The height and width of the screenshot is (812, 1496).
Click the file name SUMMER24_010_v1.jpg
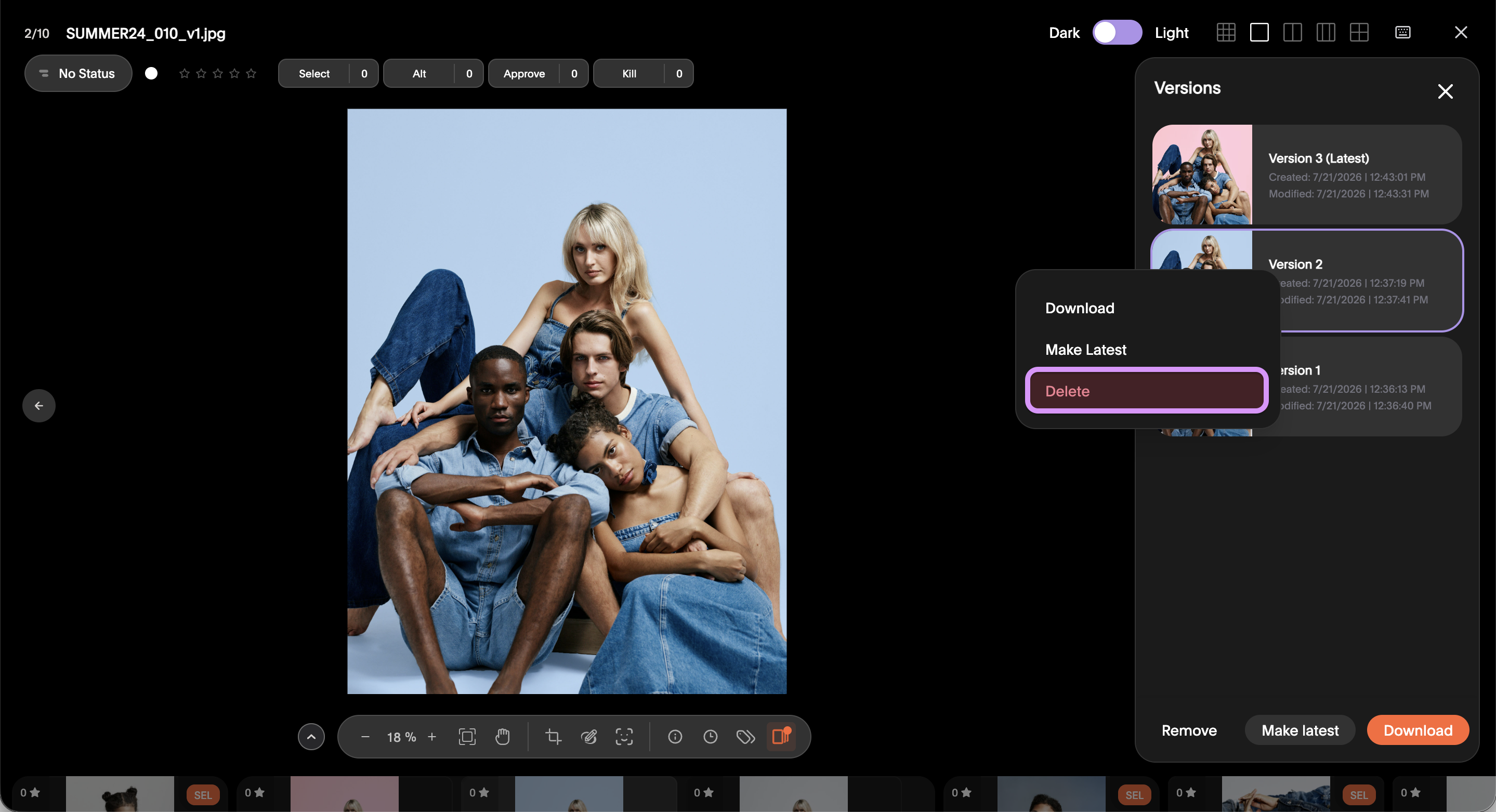click(146, 33)
